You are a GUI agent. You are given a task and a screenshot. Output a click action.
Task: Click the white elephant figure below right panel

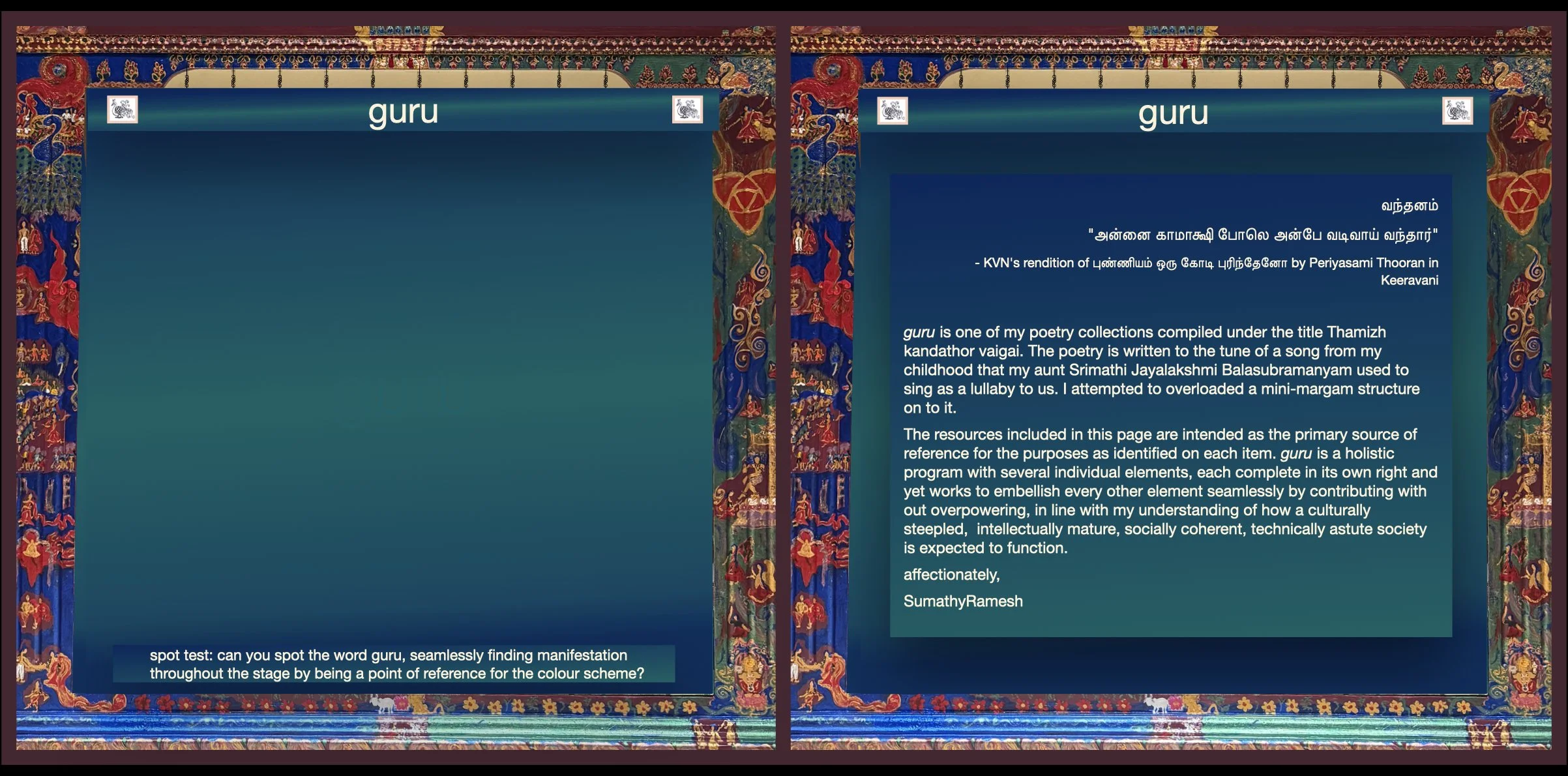[x=1159, y=704]
